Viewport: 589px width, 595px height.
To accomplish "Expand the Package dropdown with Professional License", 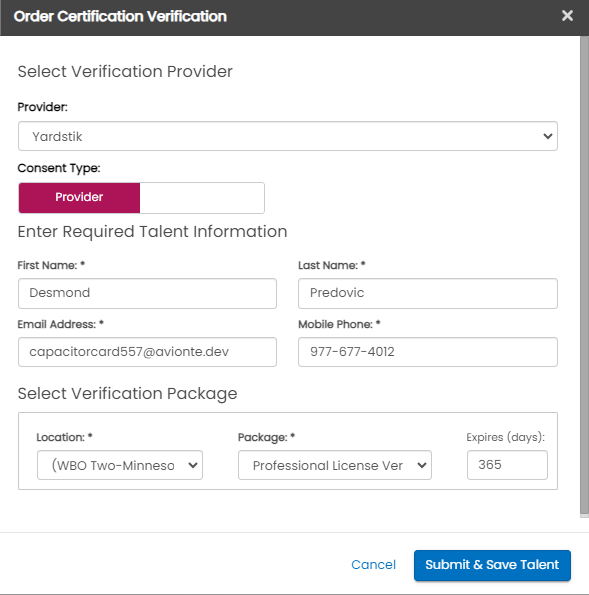I will click(x=335, y=465).
